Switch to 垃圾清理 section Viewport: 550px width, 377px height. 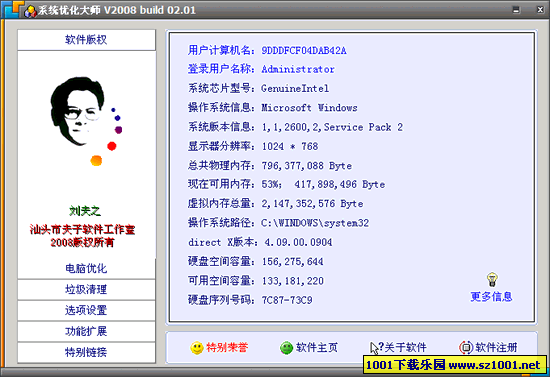[86, 289]
